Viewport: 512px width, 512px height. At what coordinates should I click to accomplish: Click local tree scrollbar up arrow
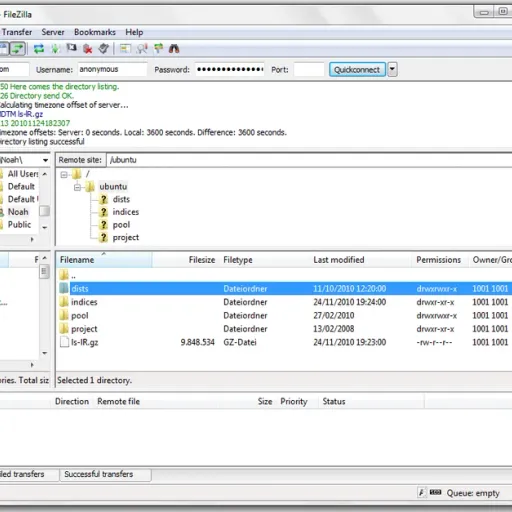point(45,174)
